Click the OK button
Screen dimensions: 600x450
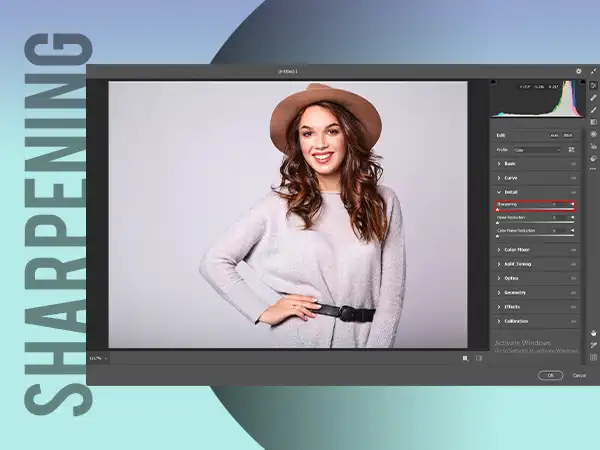point(550,375)
